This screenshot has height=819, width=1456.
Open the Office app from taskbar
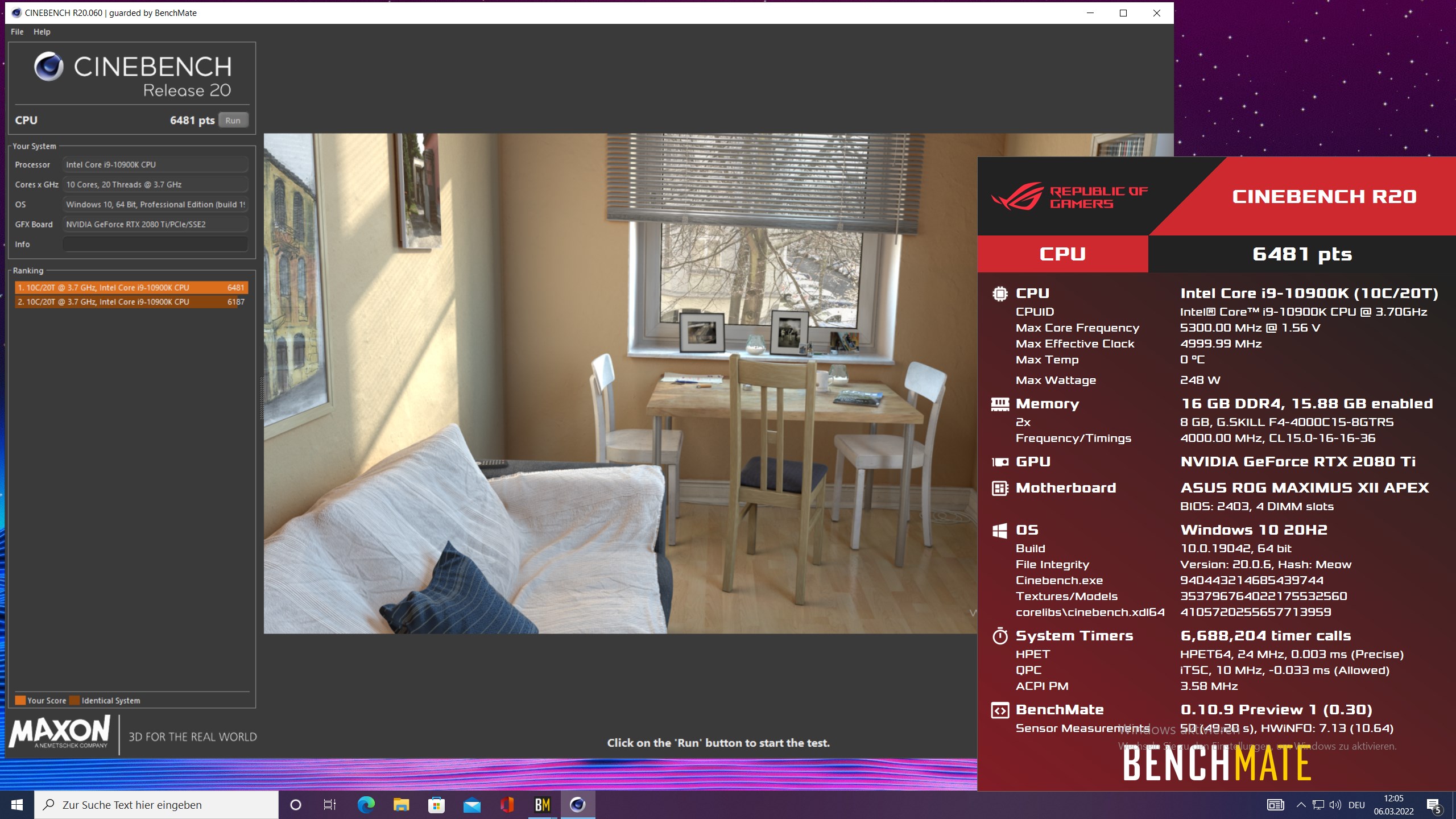tap(507, 805)
